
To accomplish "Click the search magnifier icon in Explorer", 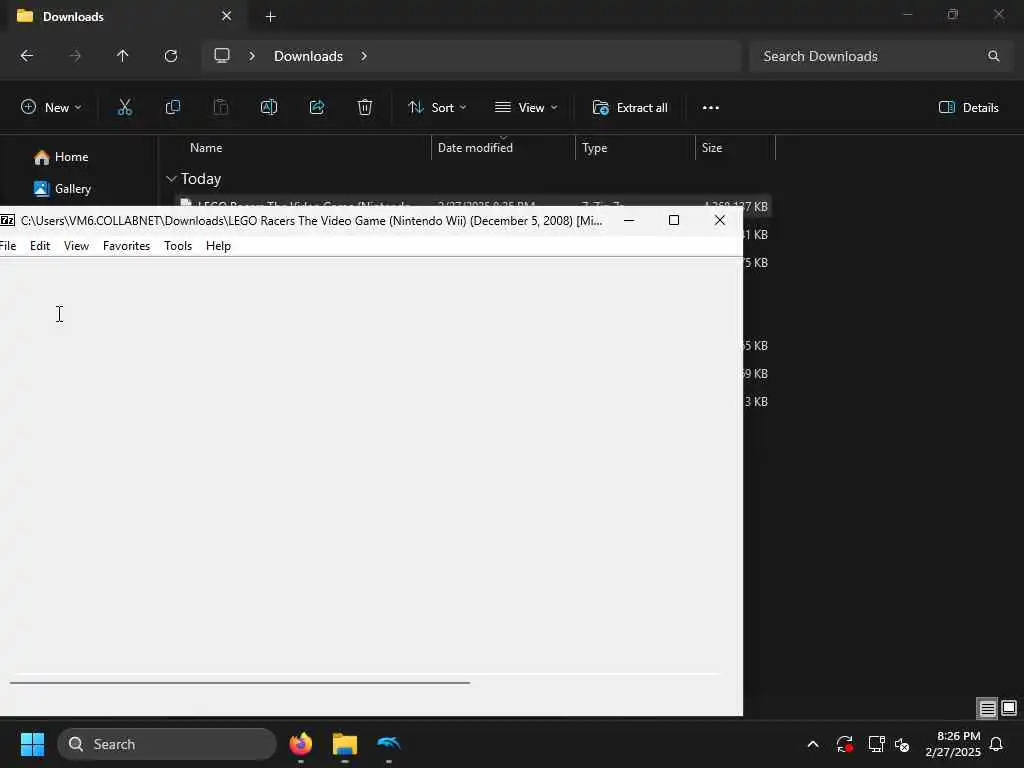I will [x=993, y=56].
